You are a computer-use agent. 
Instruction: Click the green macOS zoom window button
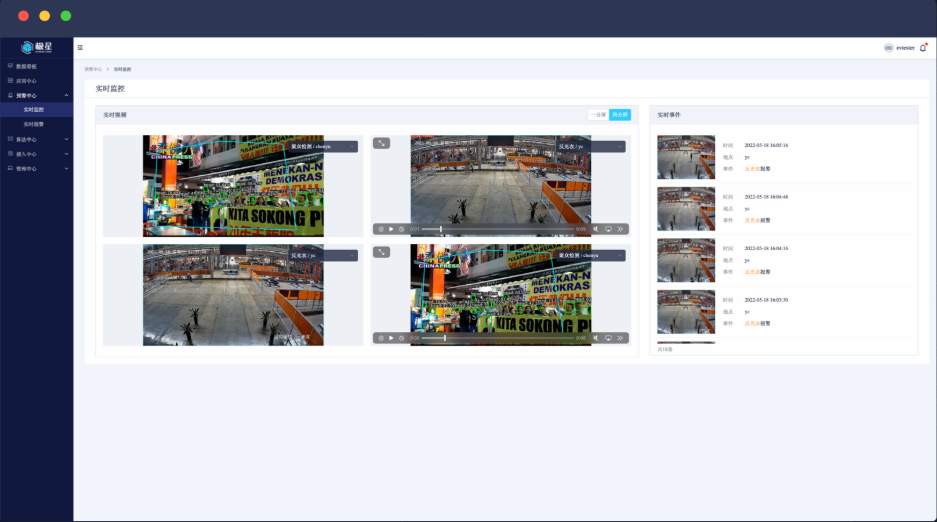[x=66, y=16]
